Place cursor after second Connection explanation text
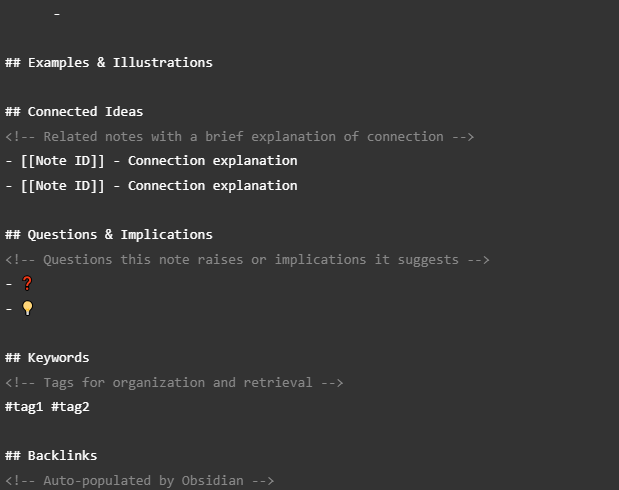This screenshot has height=490, width=619. (x=298, y=186)
